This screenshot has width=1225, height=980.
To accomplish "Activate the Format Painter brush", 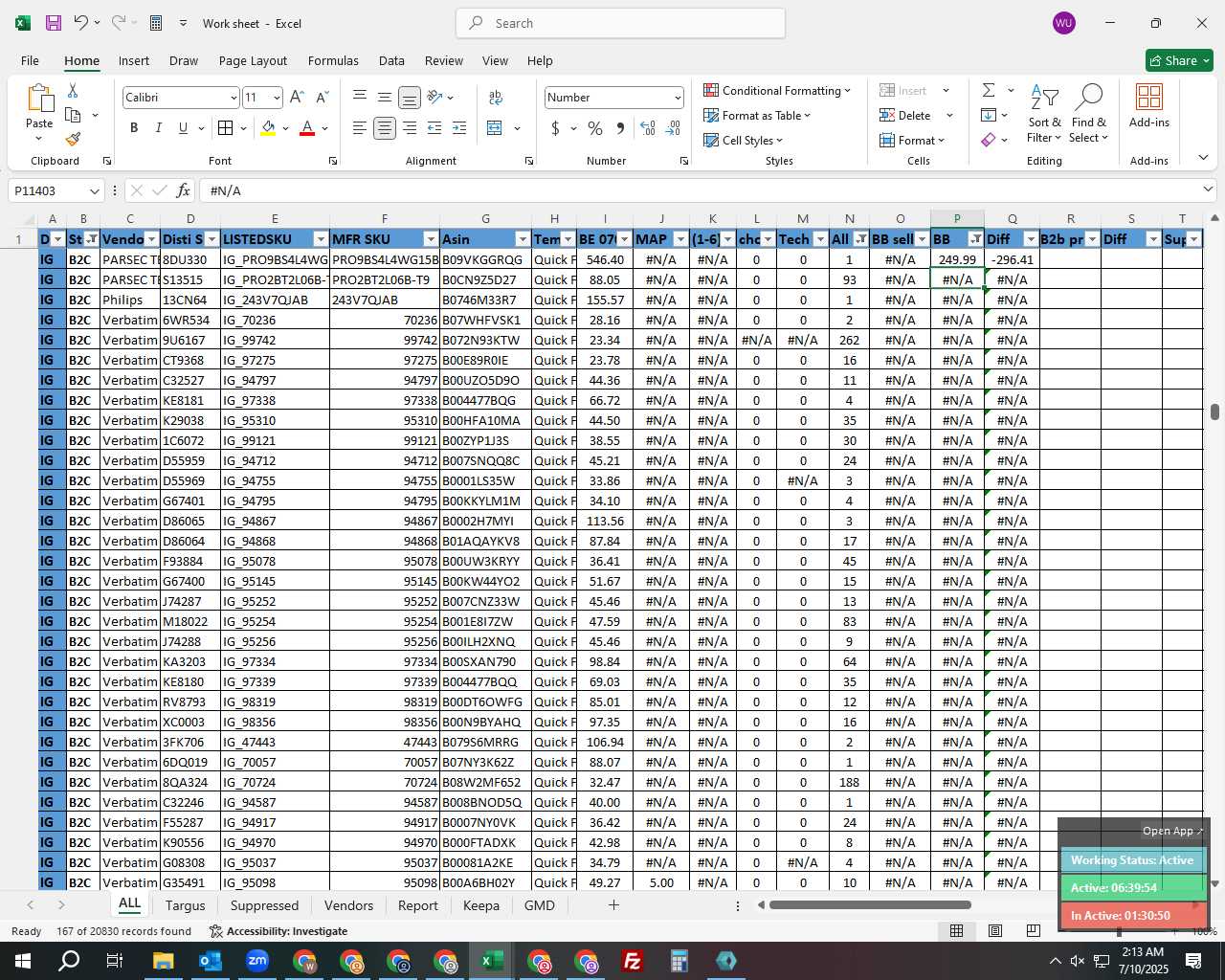I will click(73, 139).
